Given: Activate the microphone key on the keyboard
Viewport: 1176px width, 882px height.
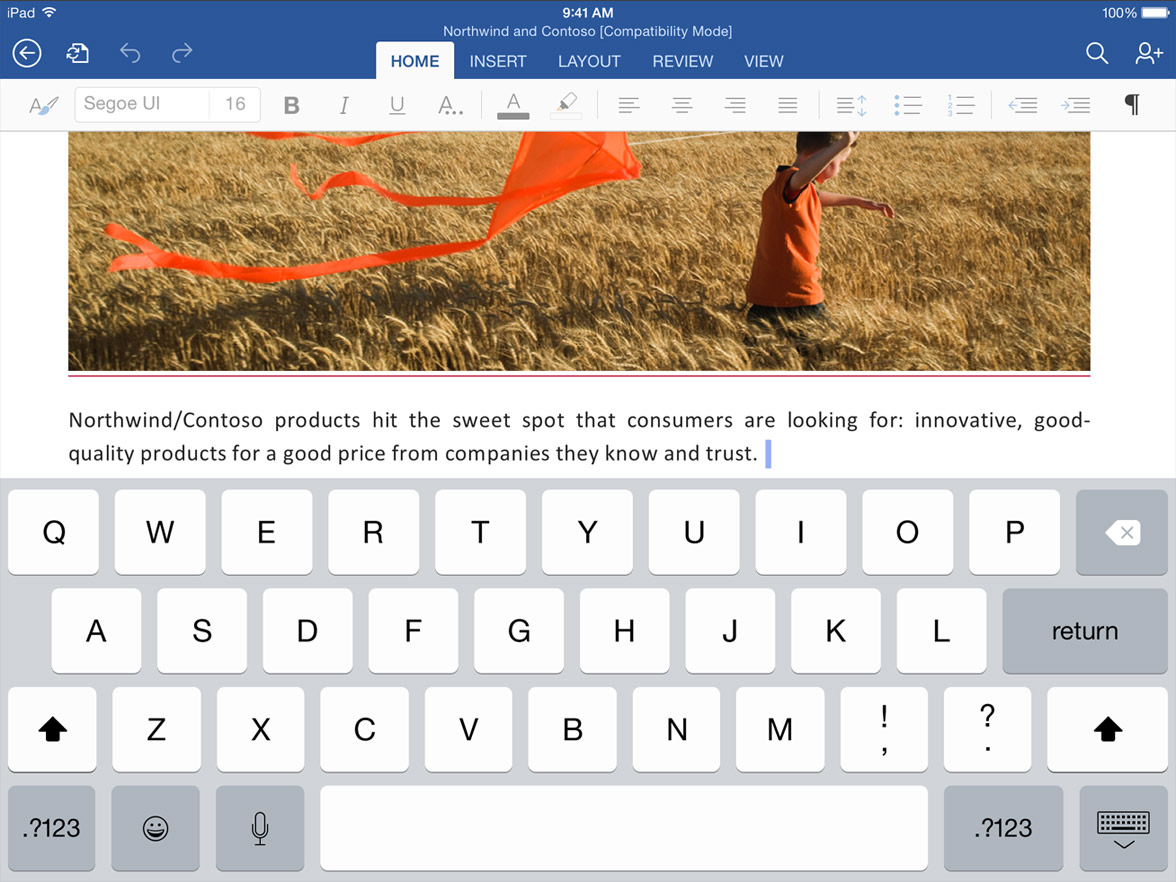Looking at the screenshot, I should [x=259, y=828].
